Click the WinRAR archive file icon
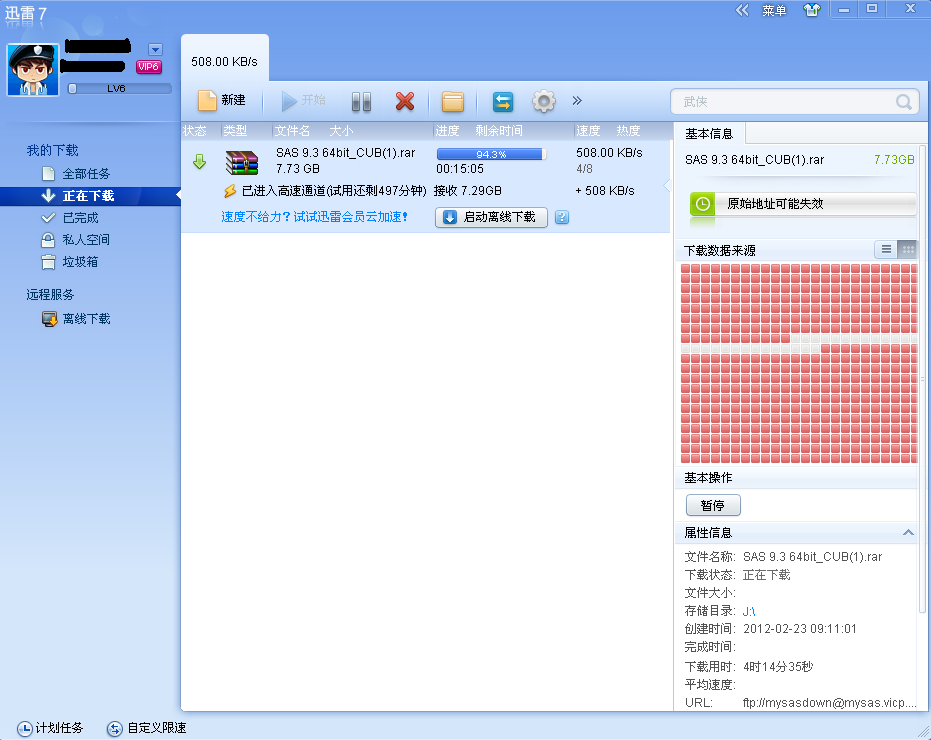This screenshot has width=931, height=740. point(242,162)
